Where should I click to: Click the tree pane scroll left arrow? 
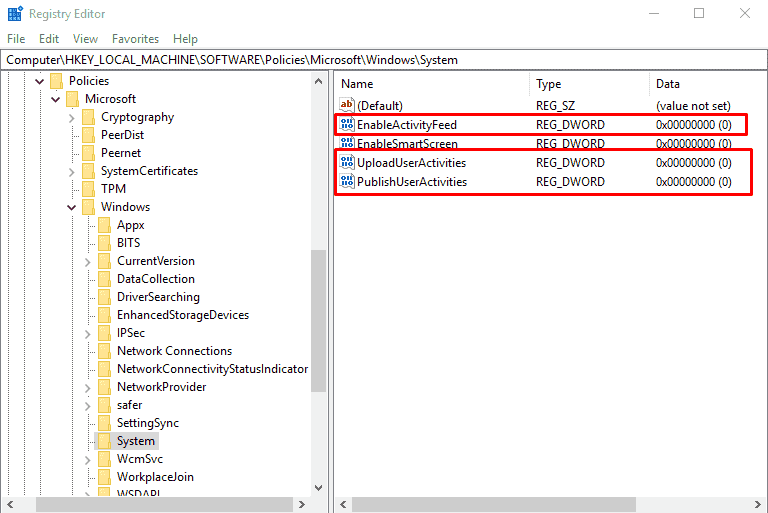(x=10, y=504)
